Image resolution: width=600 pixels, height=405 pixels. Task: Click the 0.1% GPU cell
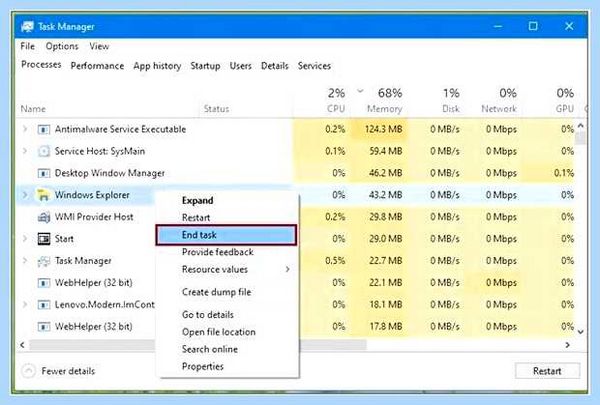pos(564,173)
